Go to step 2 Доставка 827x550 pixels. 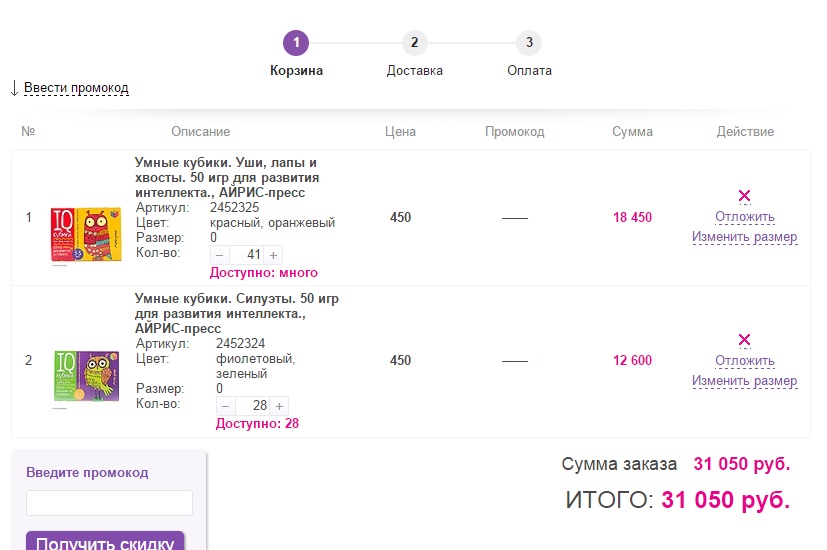[414, 43]
